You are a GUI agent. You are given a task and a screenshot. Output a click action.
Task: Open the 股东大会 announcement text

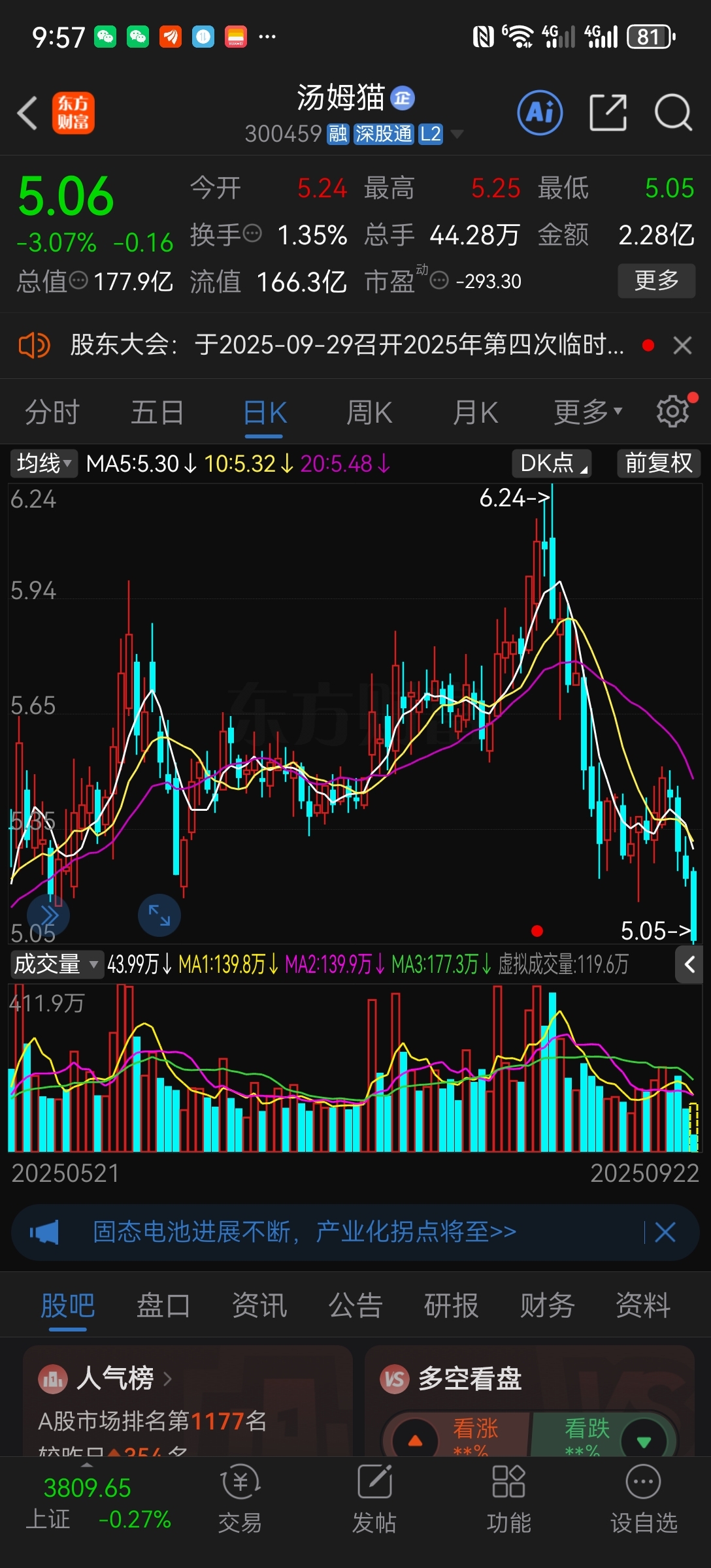(x=347, y=344)
